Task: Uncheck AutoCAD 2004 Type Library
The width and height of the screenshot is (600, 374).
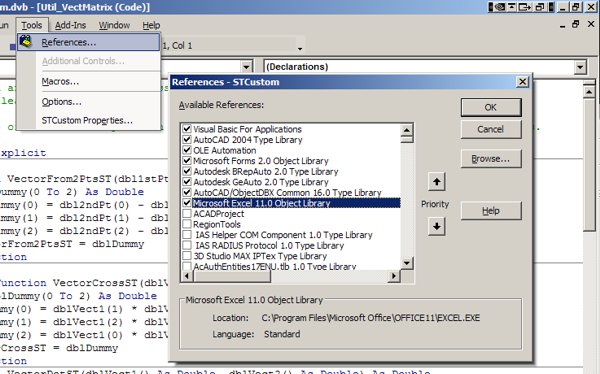Action: click(187, 139)
